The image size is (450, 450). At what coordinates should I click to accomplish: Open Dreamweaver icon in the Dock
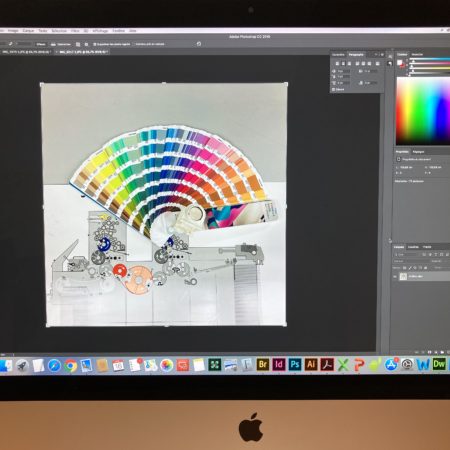pyautogui.click(x=439, y=364)
